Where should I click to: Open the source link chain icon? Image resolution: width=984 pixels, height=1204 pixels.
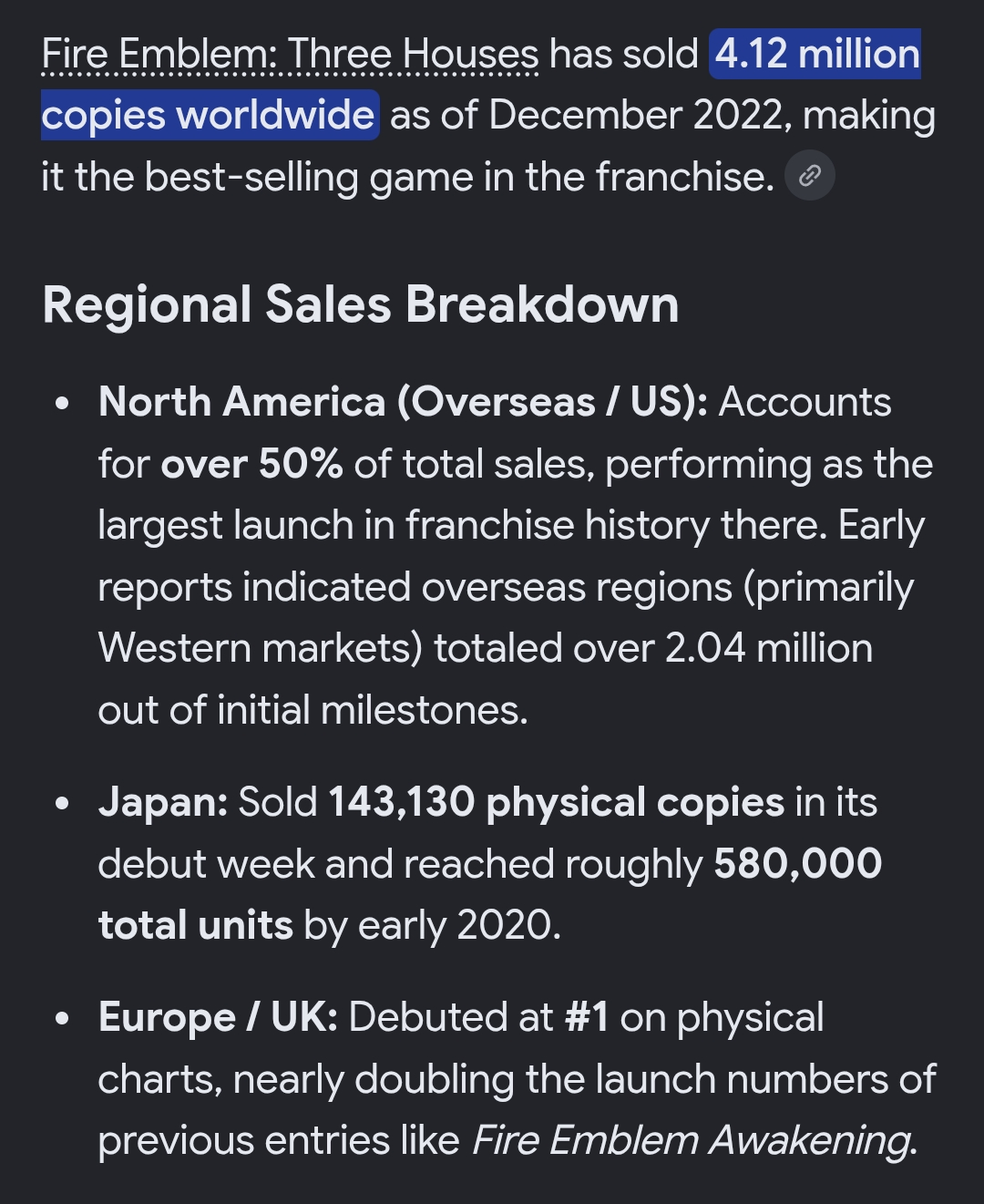click(809, 176)
